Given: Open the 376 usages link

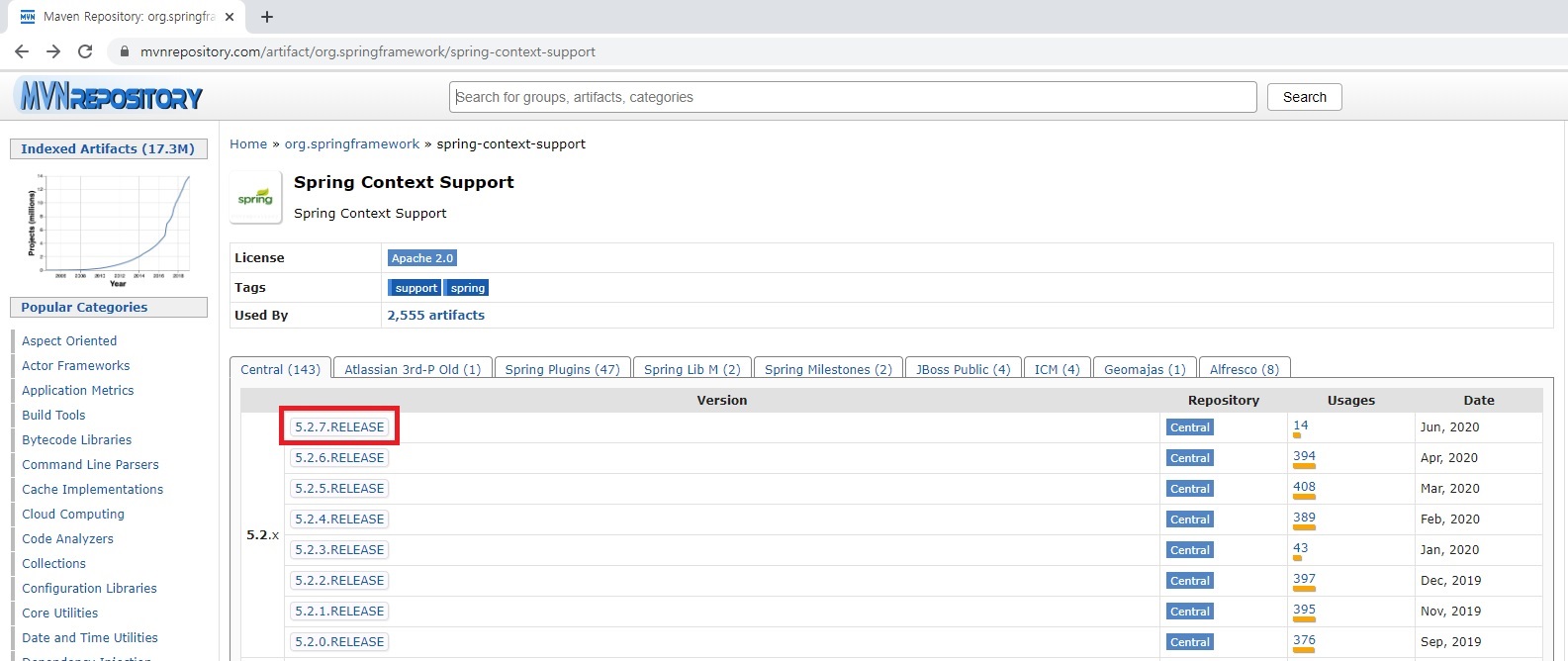Looking at the screenshot, I should tap(1304, 640).
